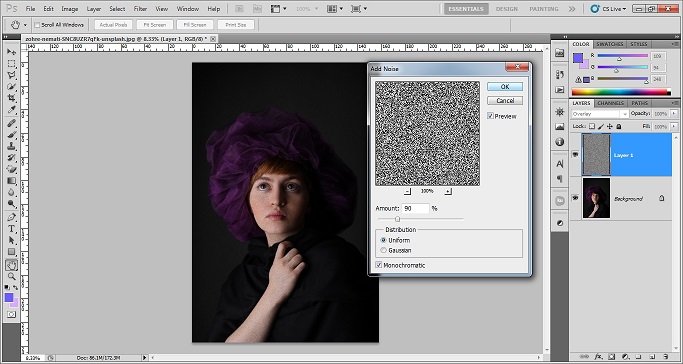
Task: Hide the Background layer eye icon
Action: pyautogui.click(x=575, y=198)
